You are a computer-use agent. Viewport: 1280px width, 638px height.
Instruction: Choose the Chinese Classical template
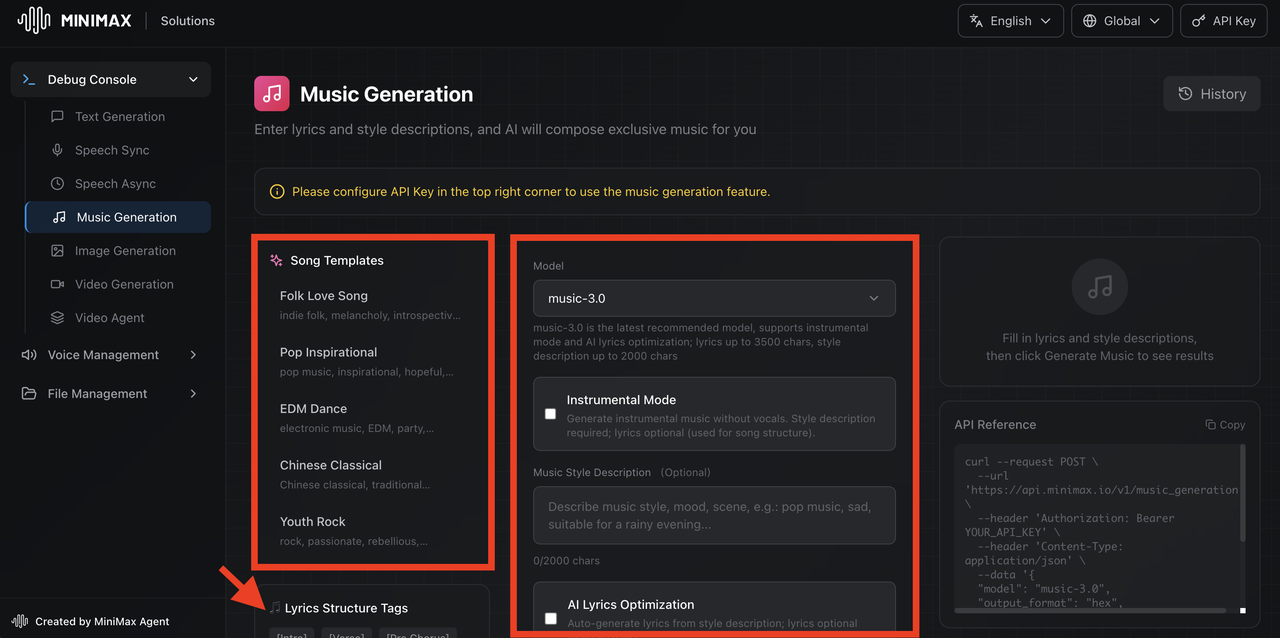pos(371,474)
